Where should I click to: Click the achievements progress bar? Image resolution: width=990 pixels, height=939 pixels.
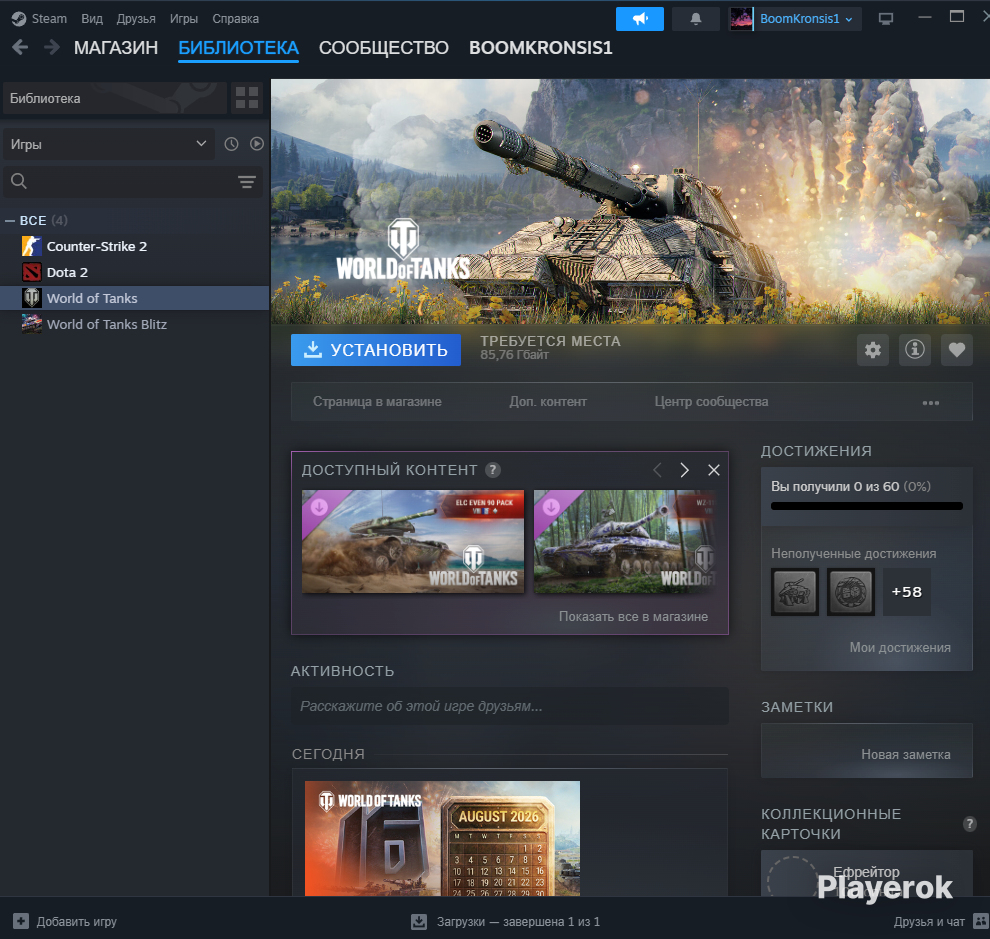(x=866, y=506)
